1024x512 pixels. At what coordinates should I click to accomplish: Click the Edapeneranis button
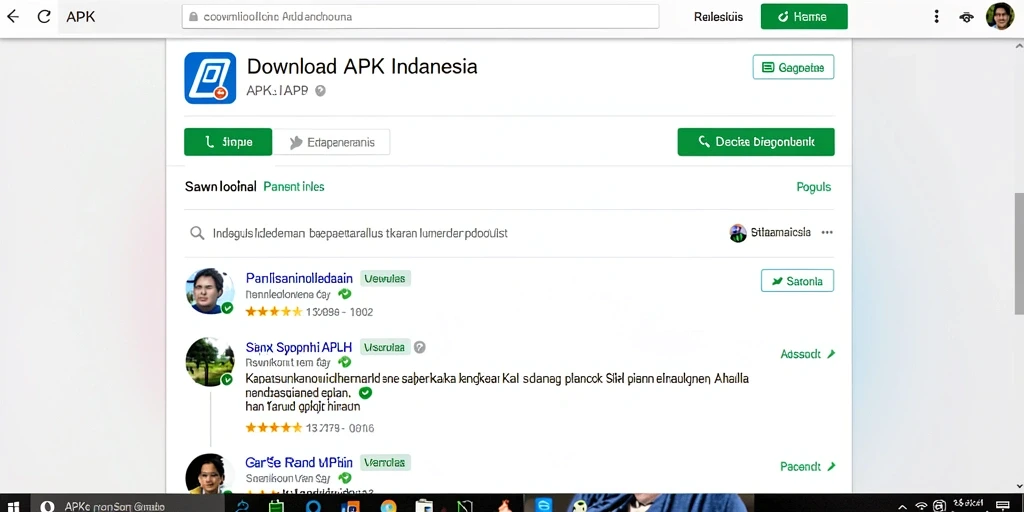pos(331,142)
